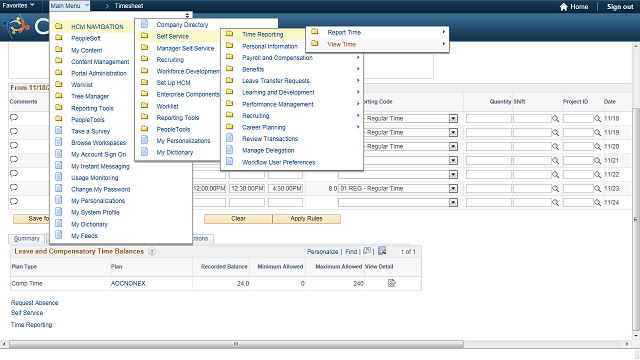Open comment bubble for 11/20 row
Screen dimensions: 640x360
coord(14,145)
